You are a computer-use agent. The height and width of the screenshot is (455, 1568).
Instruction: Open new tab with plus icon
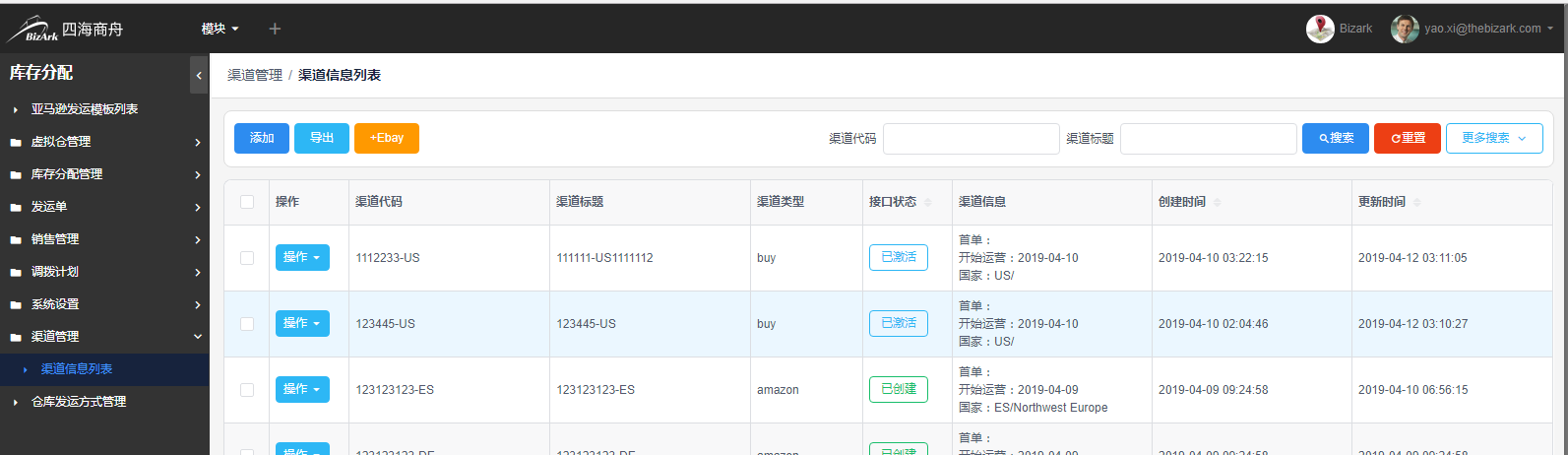[275, 29]
